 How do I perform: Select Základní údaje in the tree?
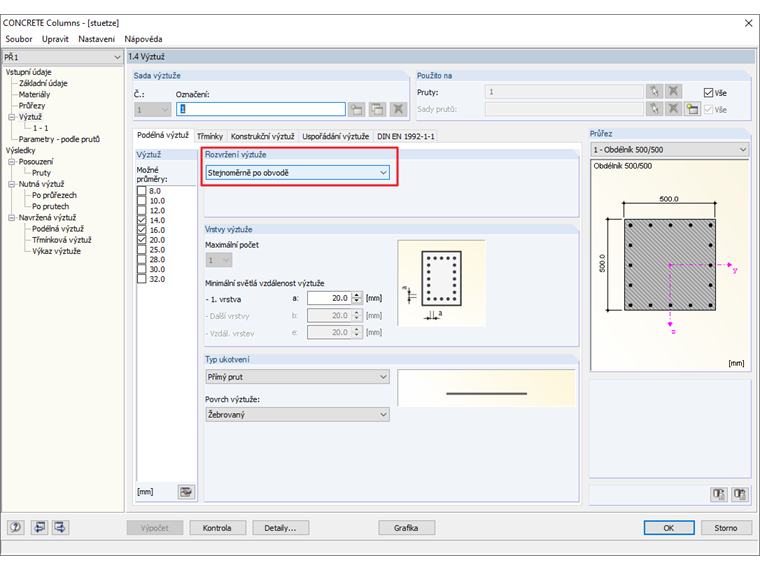[43, 83]
